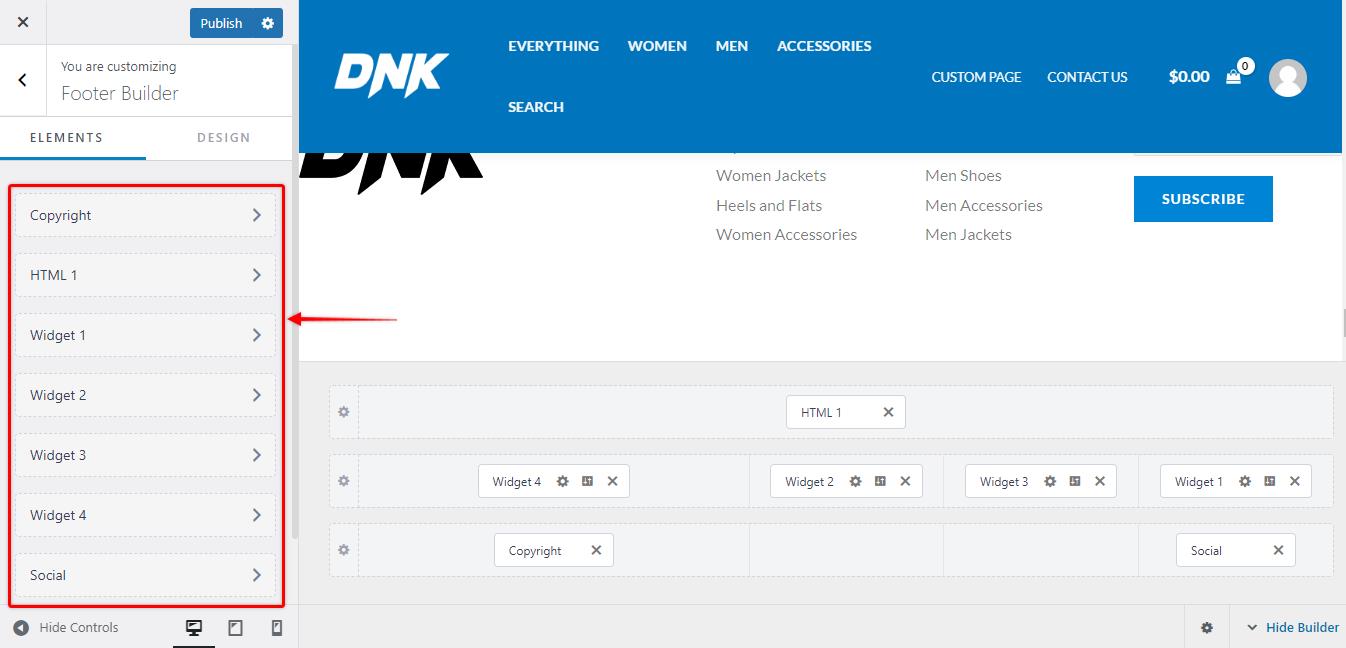
Task: Switch to tablet preview device
Action: click(236, 628)
